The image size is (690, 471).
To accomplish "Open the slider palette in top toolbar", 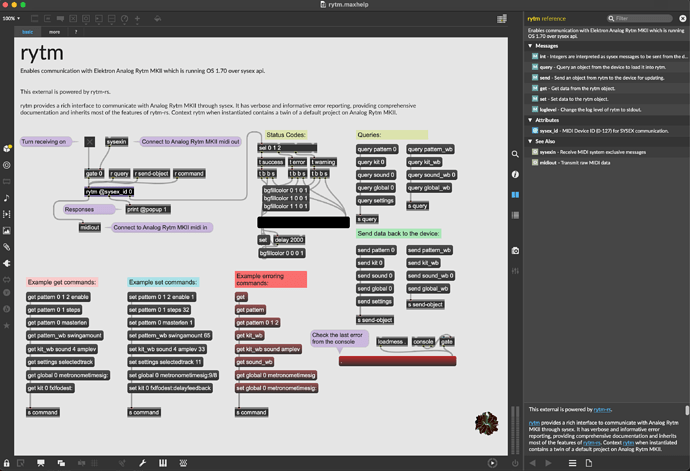I will point(112,18).
